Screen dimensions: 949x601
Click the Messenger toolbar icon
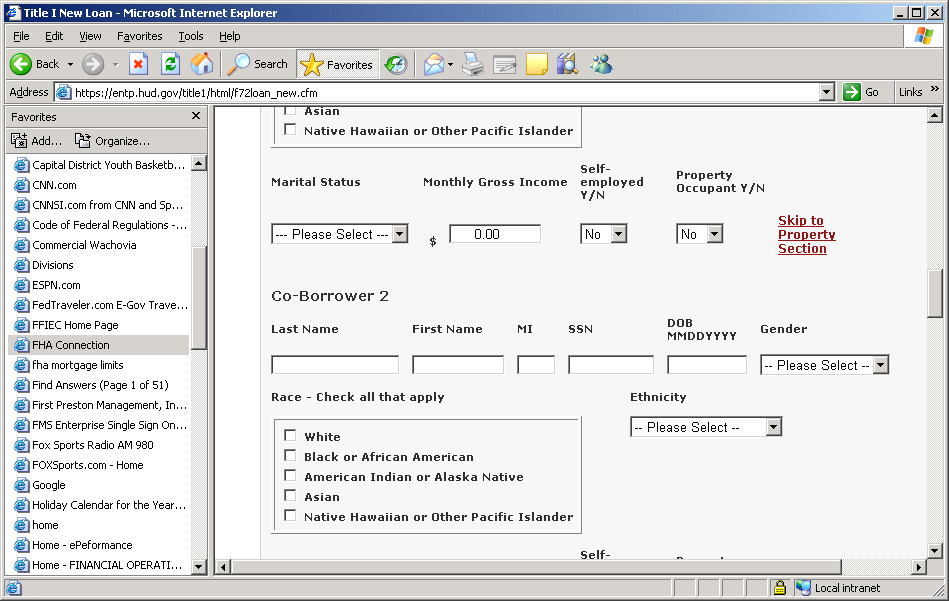pos(601,64)
